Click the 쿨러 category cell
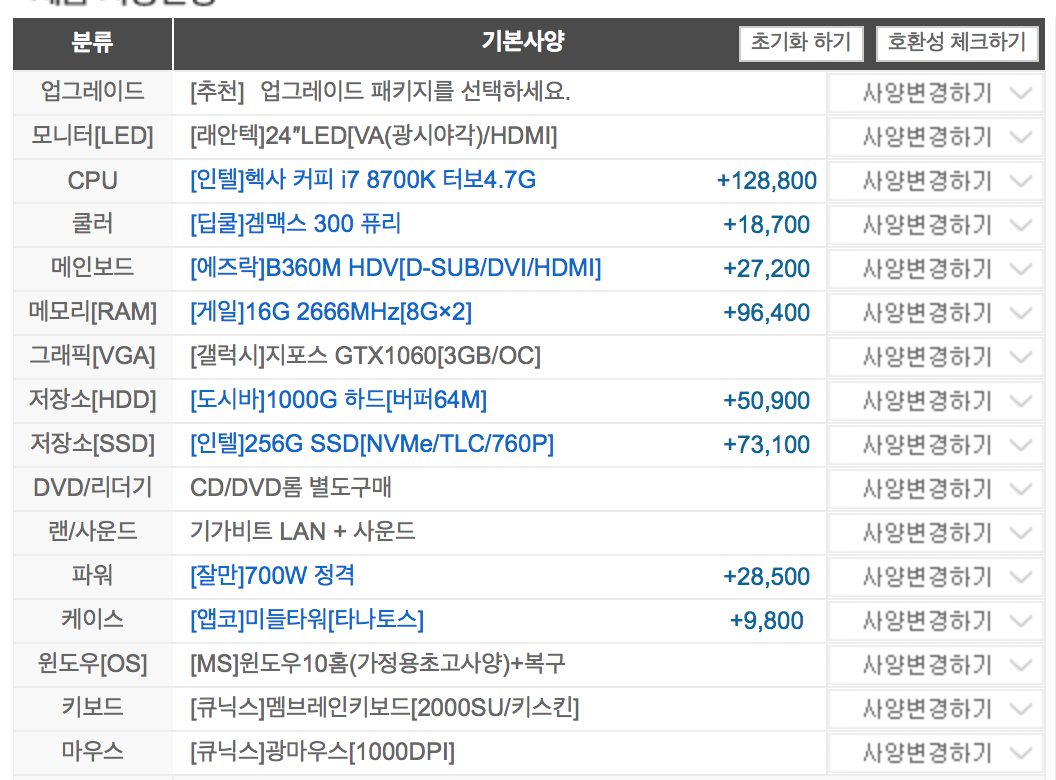This screenshot has height=780, width=1056. [93, 224]
